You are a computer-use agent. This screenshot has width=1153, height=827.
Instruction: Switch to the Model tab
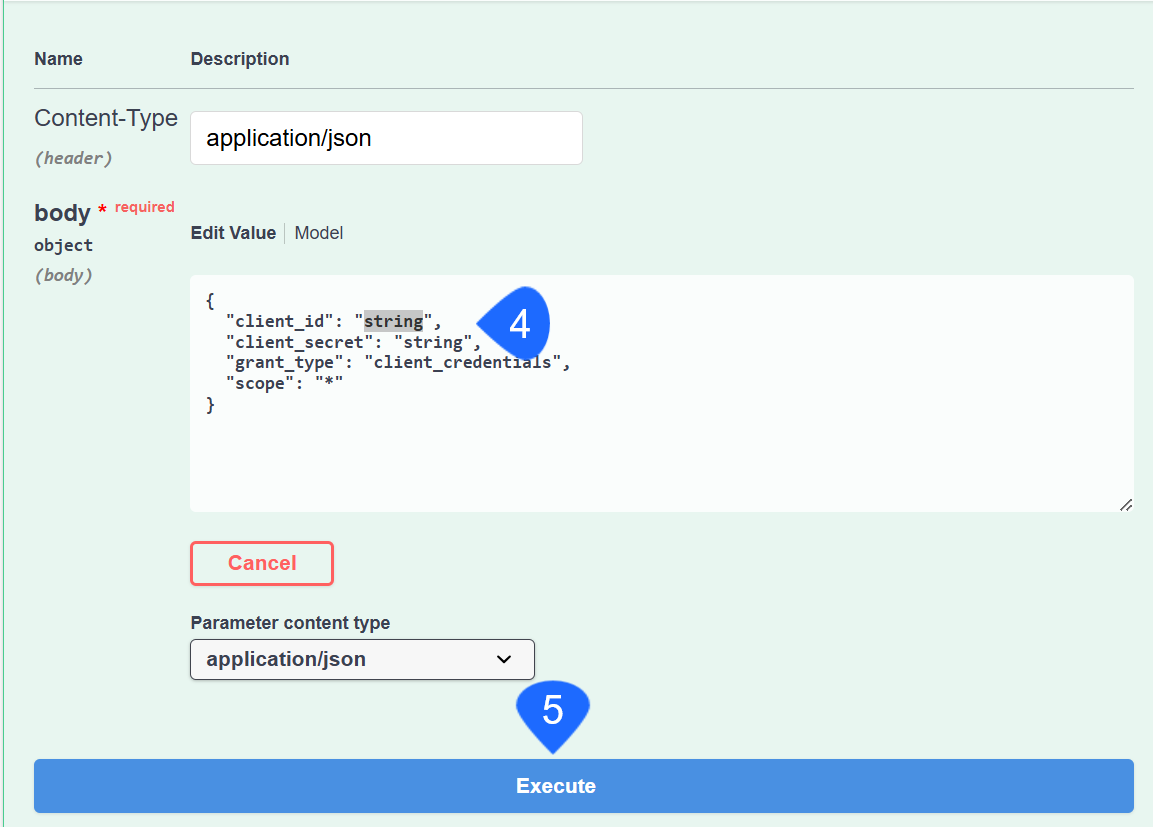[318, 233]
